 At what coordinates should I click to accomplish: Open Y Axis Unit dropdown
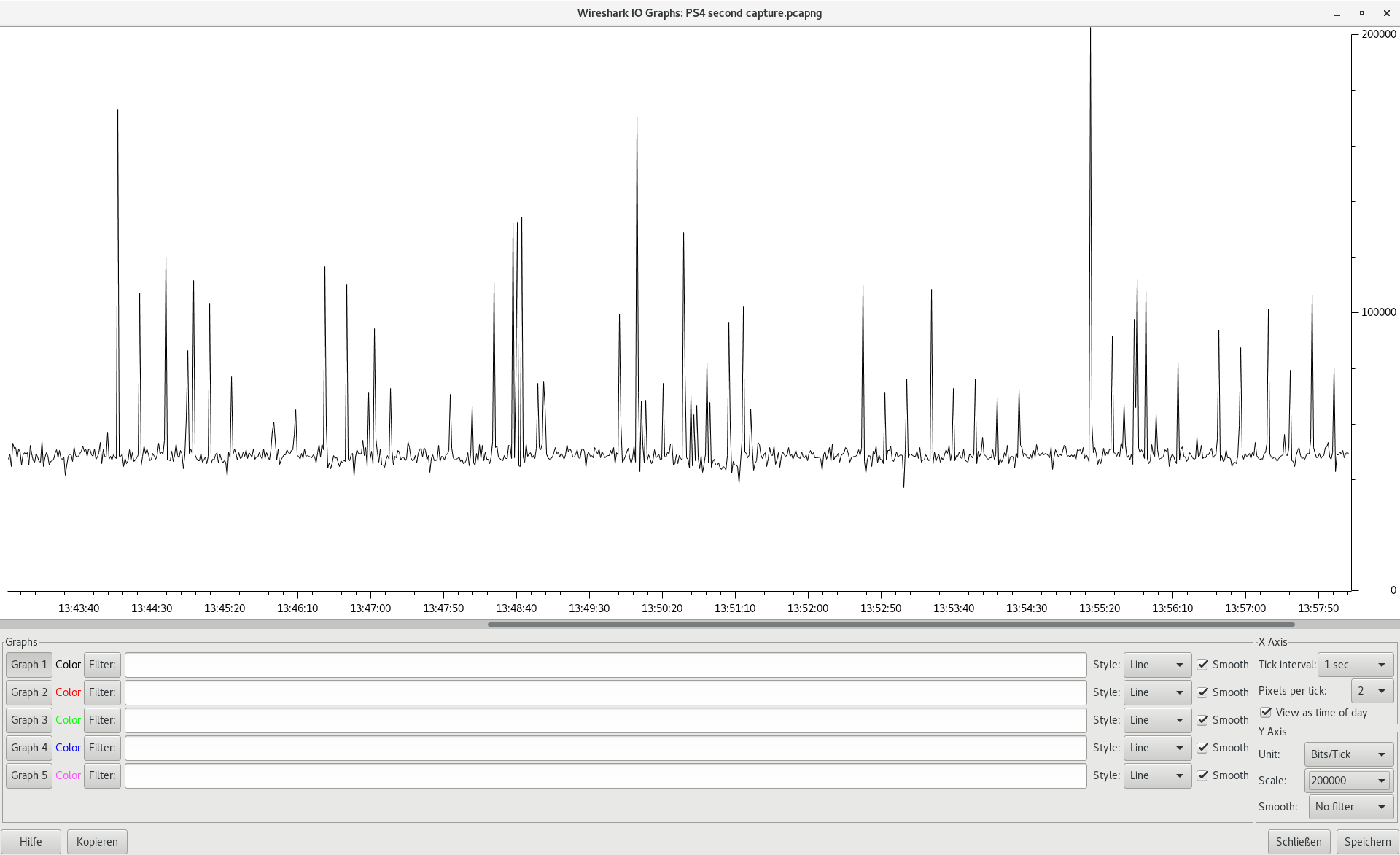click(1348, 754)
